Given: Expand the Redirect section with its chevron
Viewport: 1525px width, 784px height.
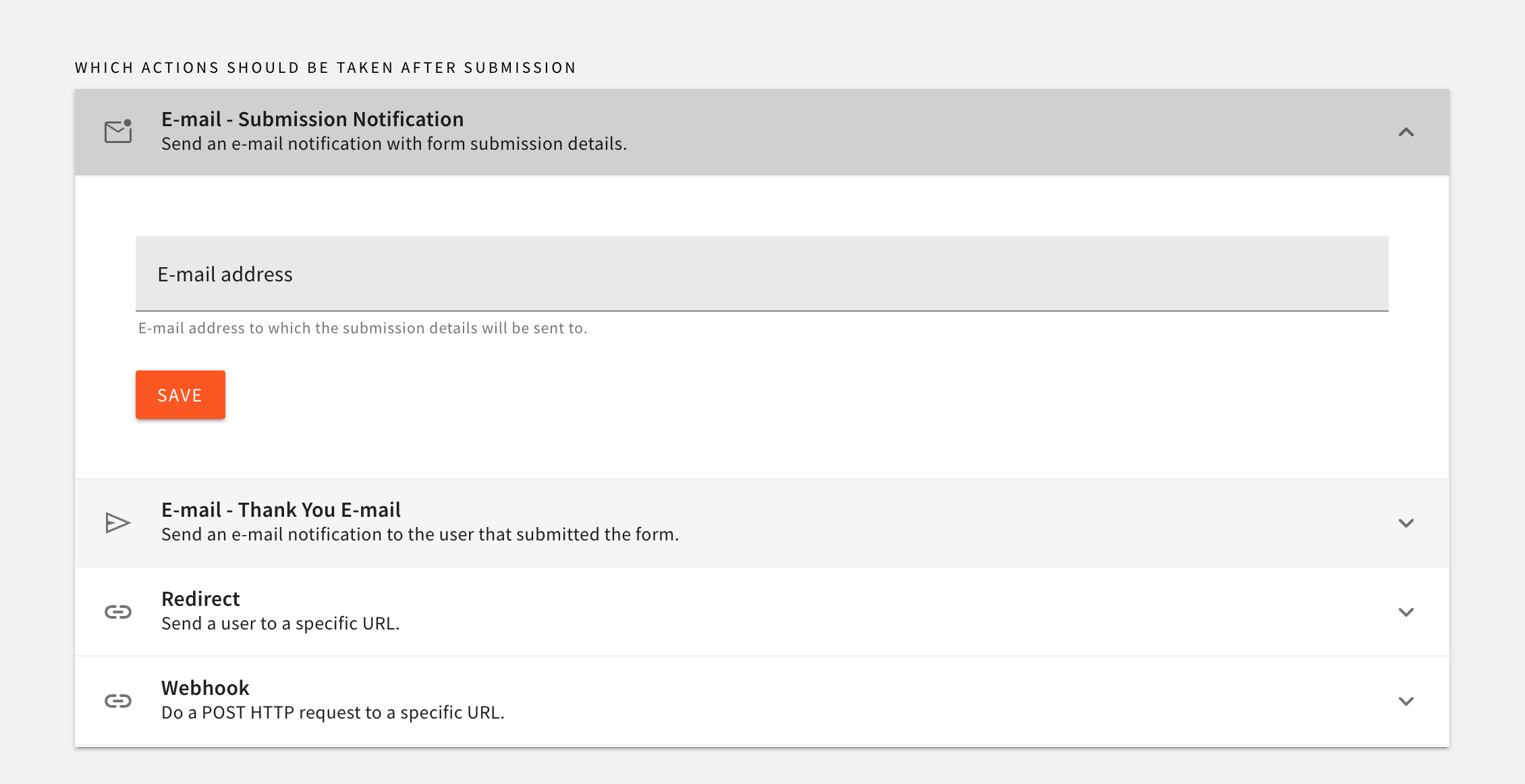Looking at the screenshot, I should coord(1406,612).
